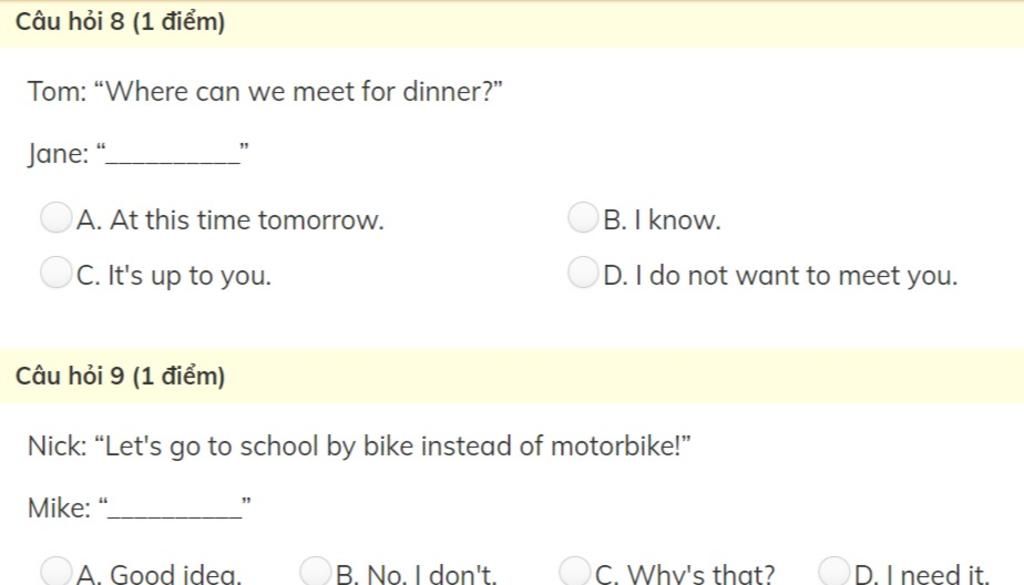Pick radio option C. Why's that?
The height and width of the screenshot is (585, 1024).
575,571
